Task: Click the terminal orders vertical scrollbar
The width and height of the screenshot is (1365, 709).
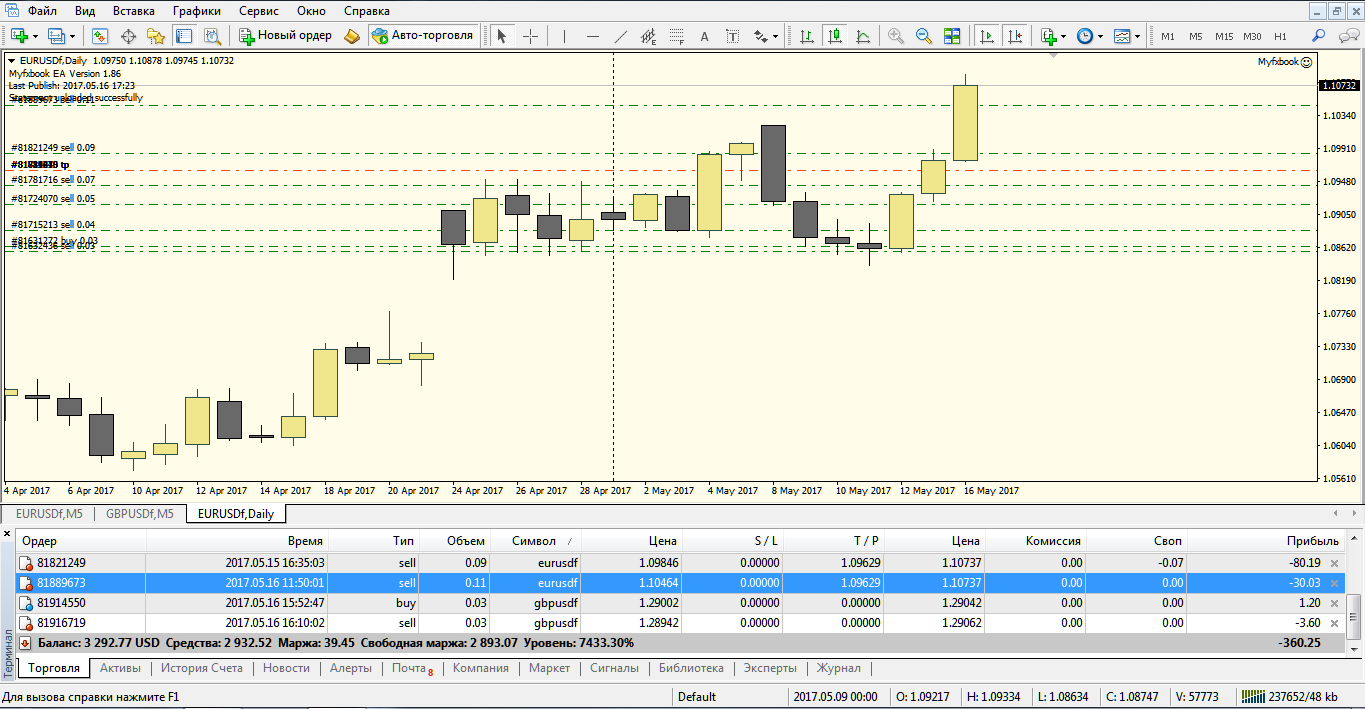Action: 1354,617
